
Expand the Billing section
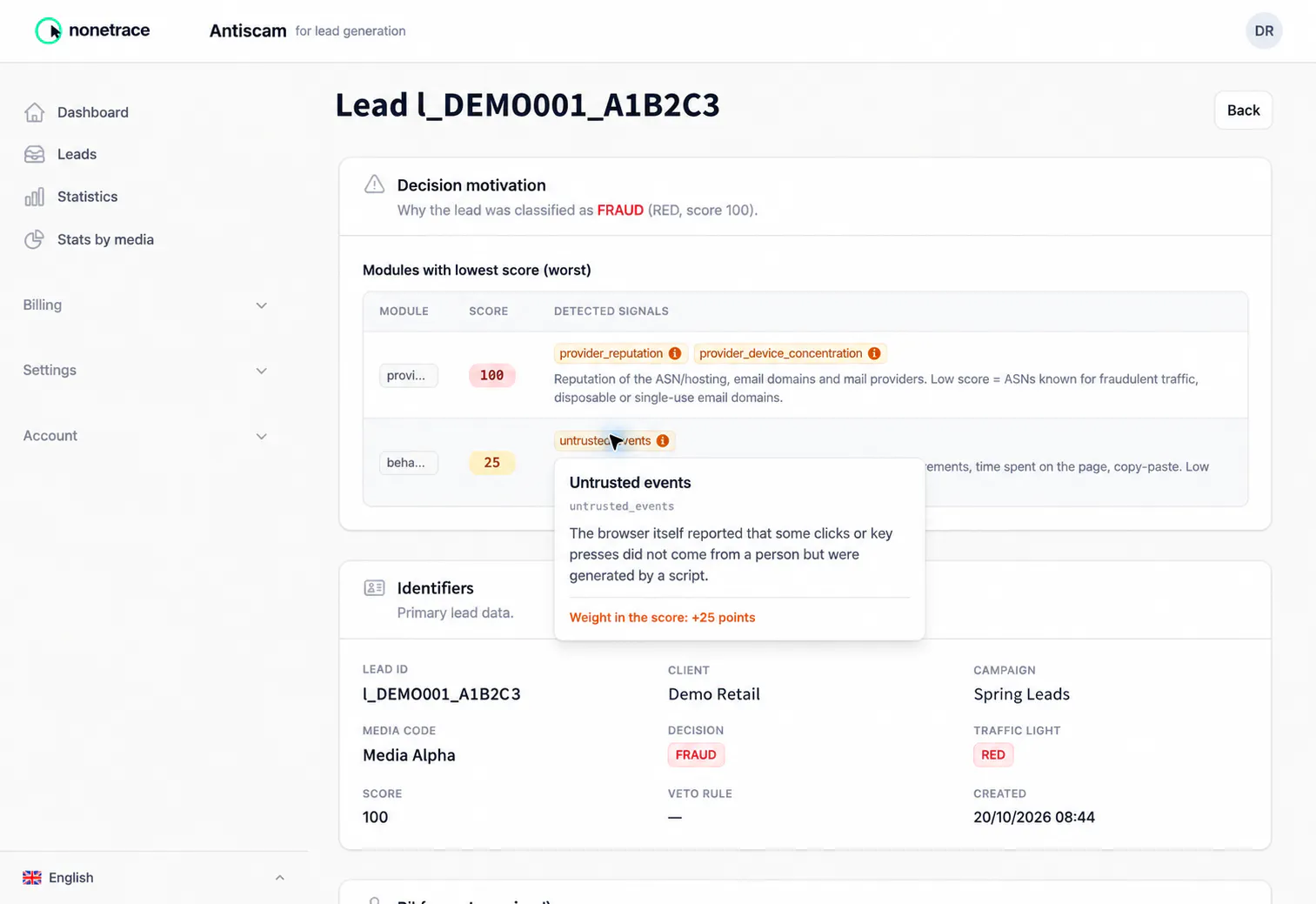click(x=145, y=305)
